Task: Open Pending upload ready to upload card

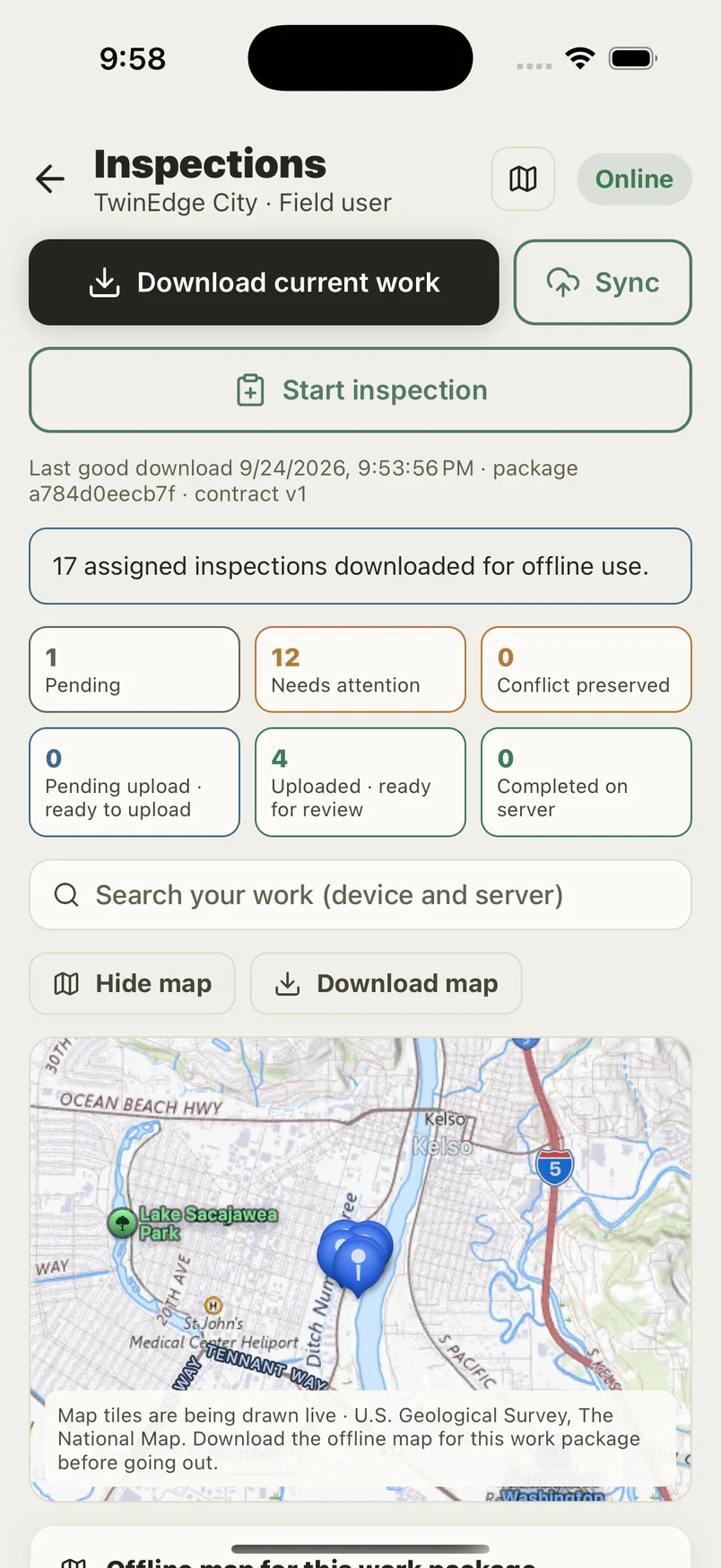Action: point(135,782)
